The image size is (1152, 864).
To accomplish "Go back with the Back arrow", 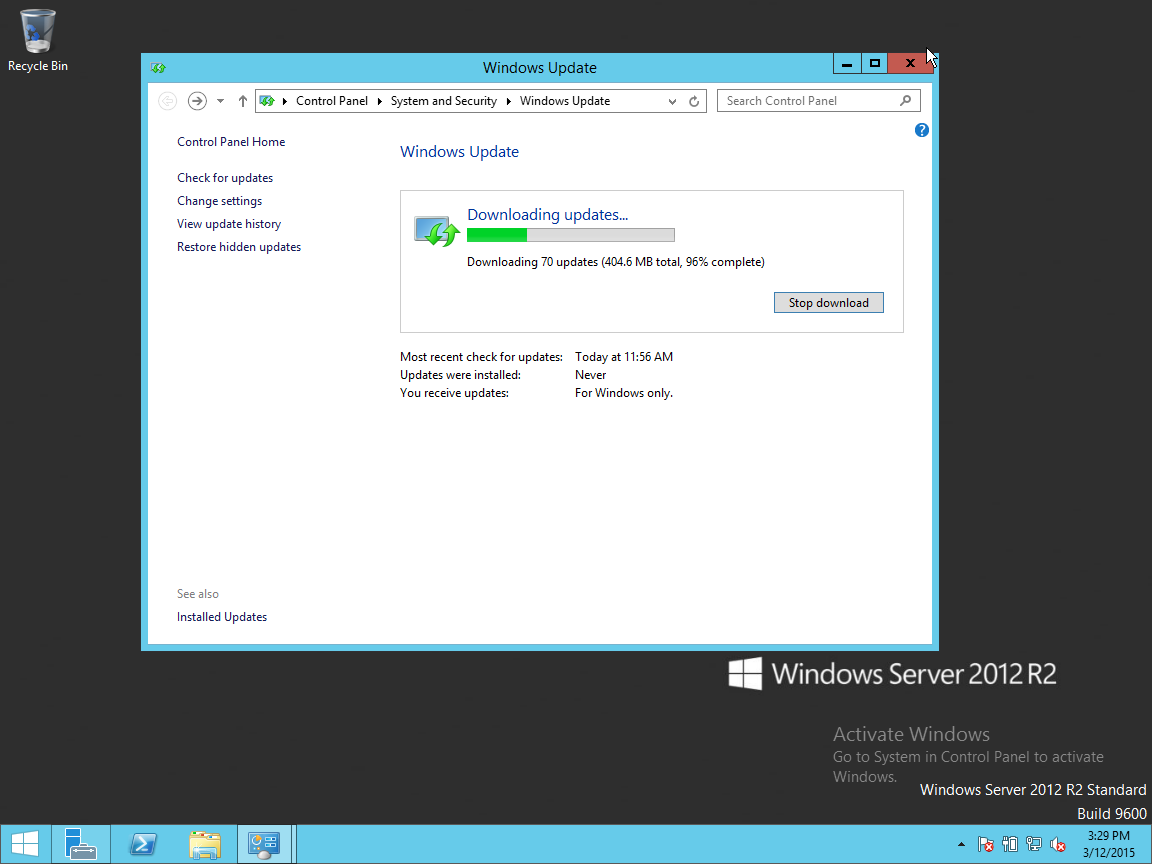I will (168, 101).
